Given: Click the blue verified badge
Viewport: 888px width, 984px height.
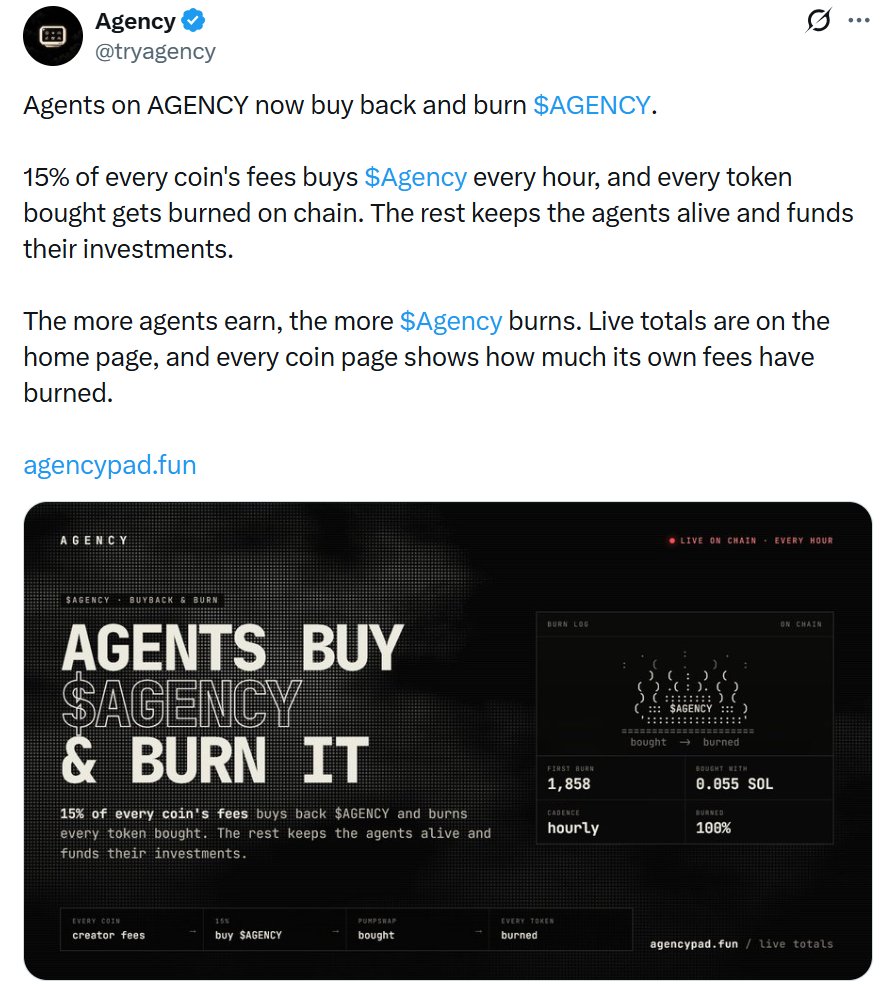Looking at the screenshot, I should coord(193,21).
